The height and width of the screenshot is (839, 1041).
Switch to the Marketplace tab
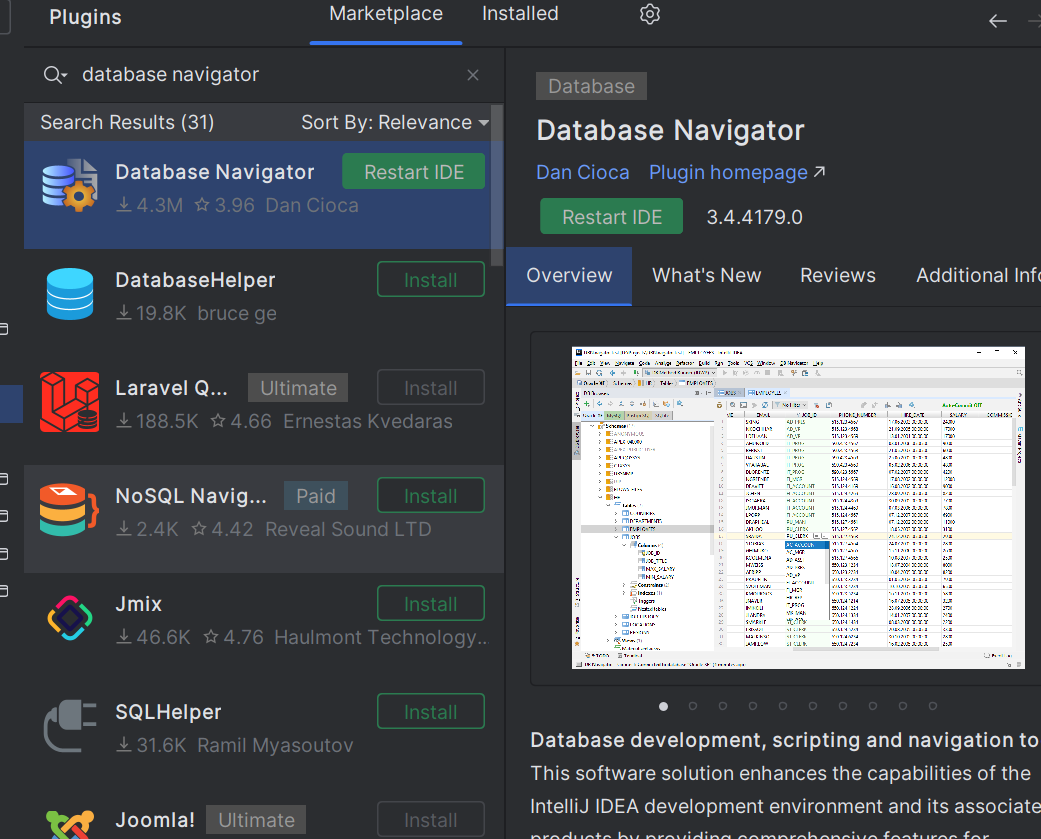coord(386,14)
